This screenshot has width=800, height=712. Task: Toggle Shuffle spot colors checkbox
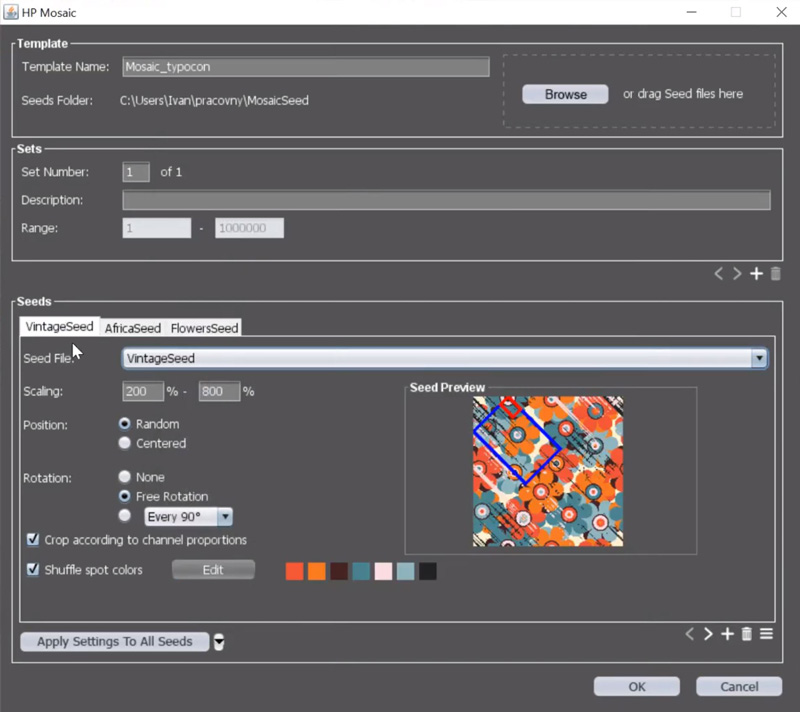tap(33, 569)
